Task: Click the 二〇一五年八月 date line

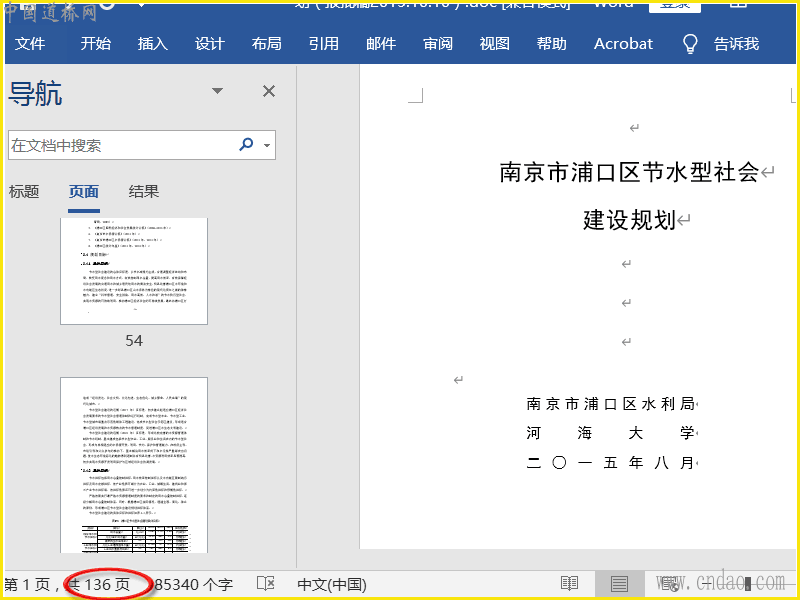Action: tap(611, 463)
